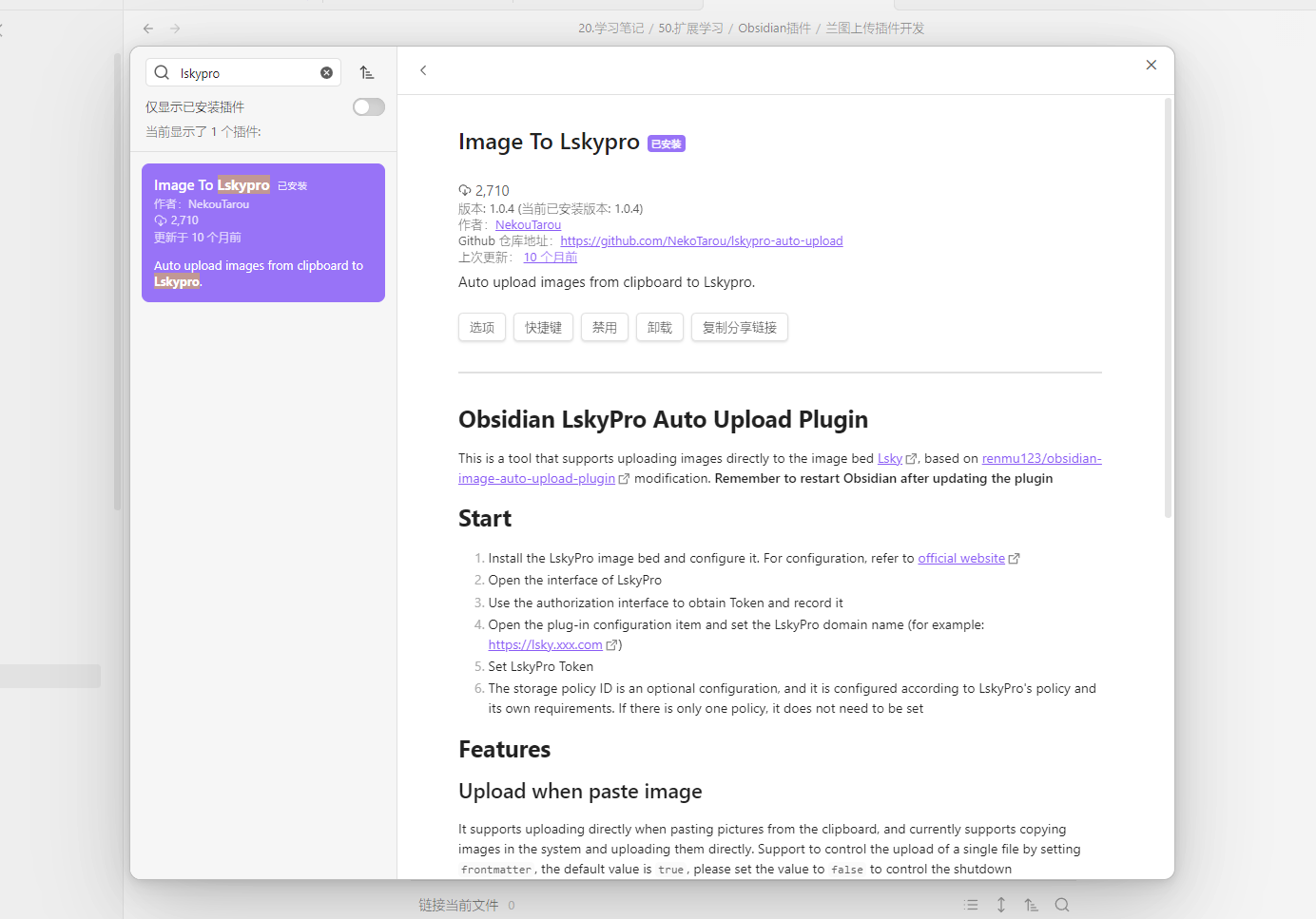
Task: Navigate back in the note history
Action: [148, 29]
